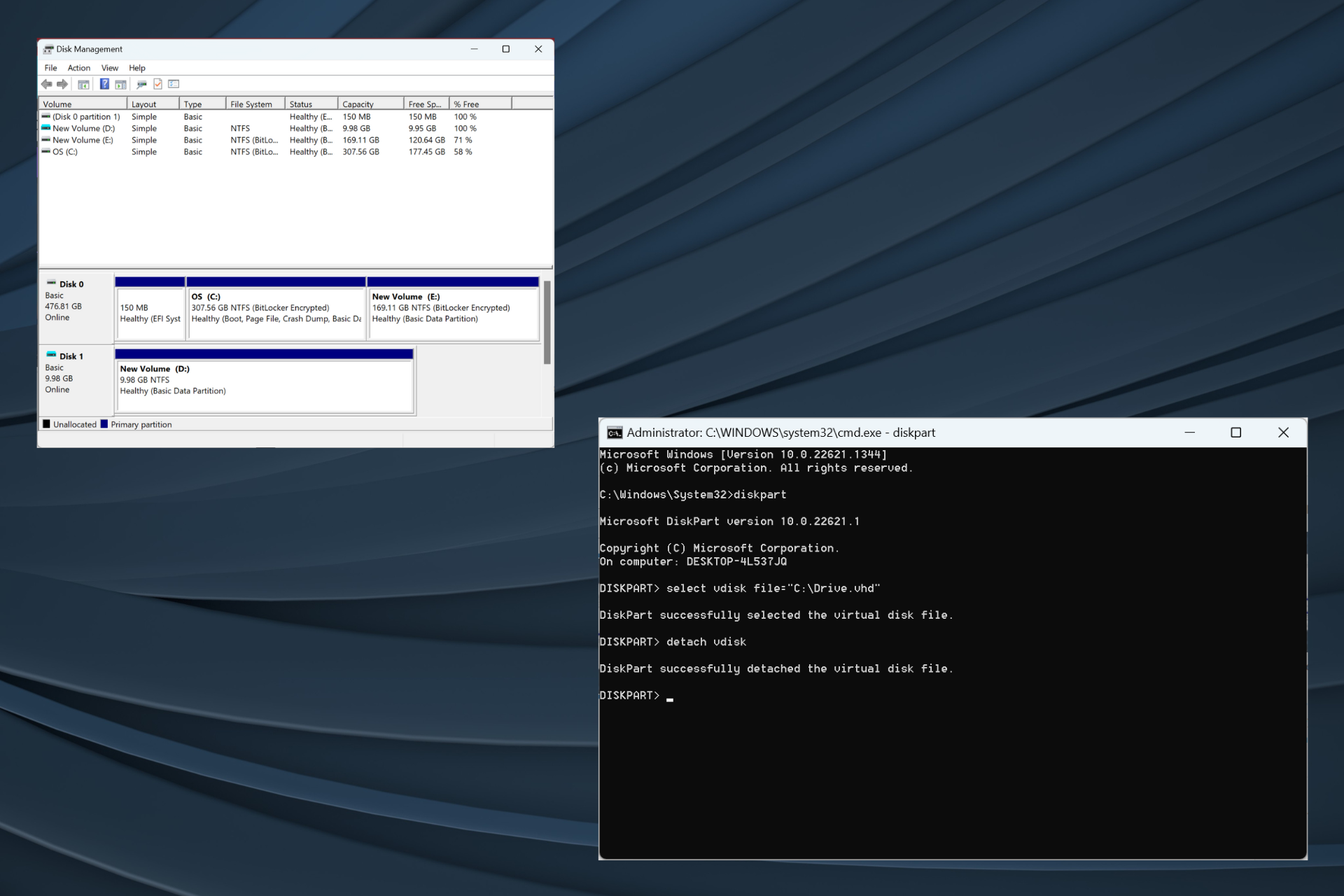The height and width of the screenshot is (896, 1344).
Task: Sort by the Capacity column header
Action: point(370,104)
